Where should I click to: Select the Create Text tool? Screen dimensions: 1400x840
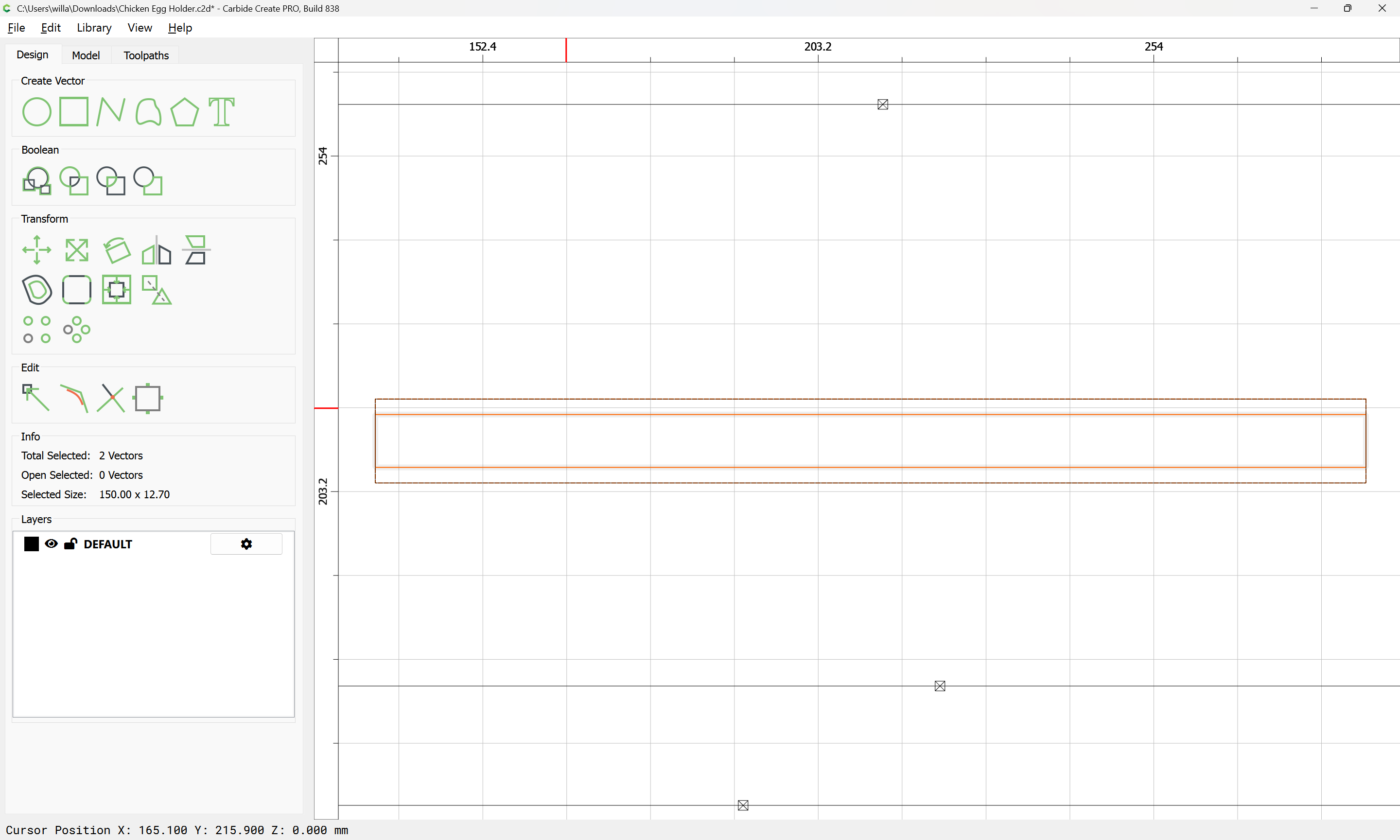(221, 111)
